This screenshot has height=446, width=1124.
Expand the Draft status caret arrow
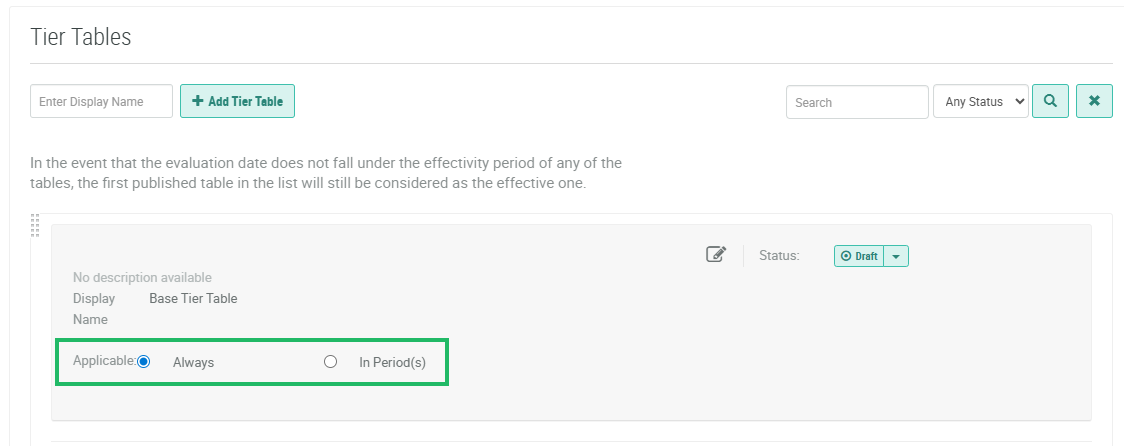point(896,256)
